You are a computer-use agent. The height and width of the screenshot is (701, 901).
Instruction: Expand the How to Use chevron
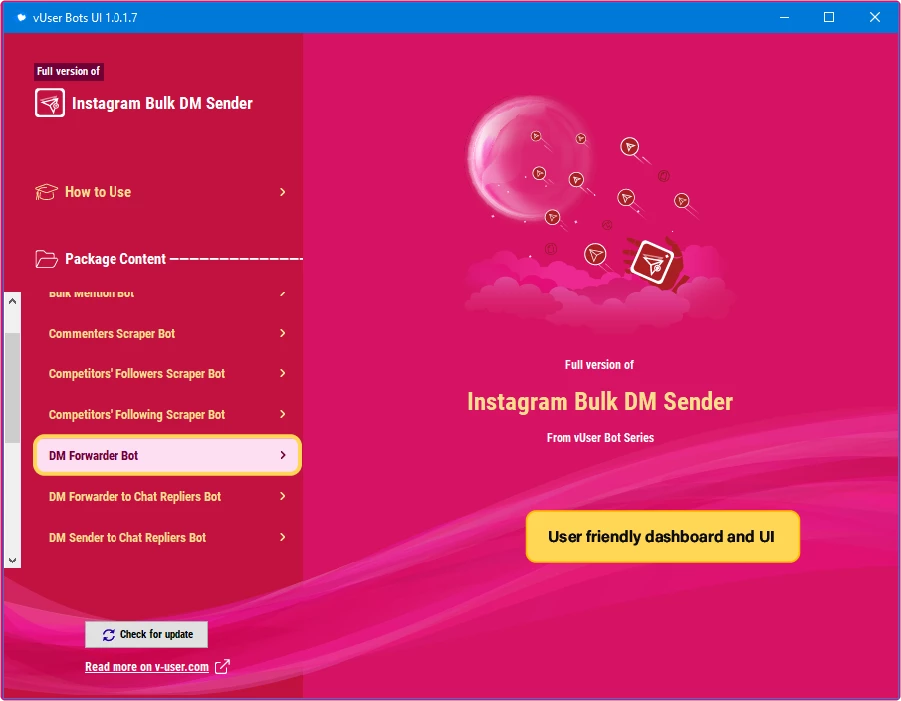point(283,192)
